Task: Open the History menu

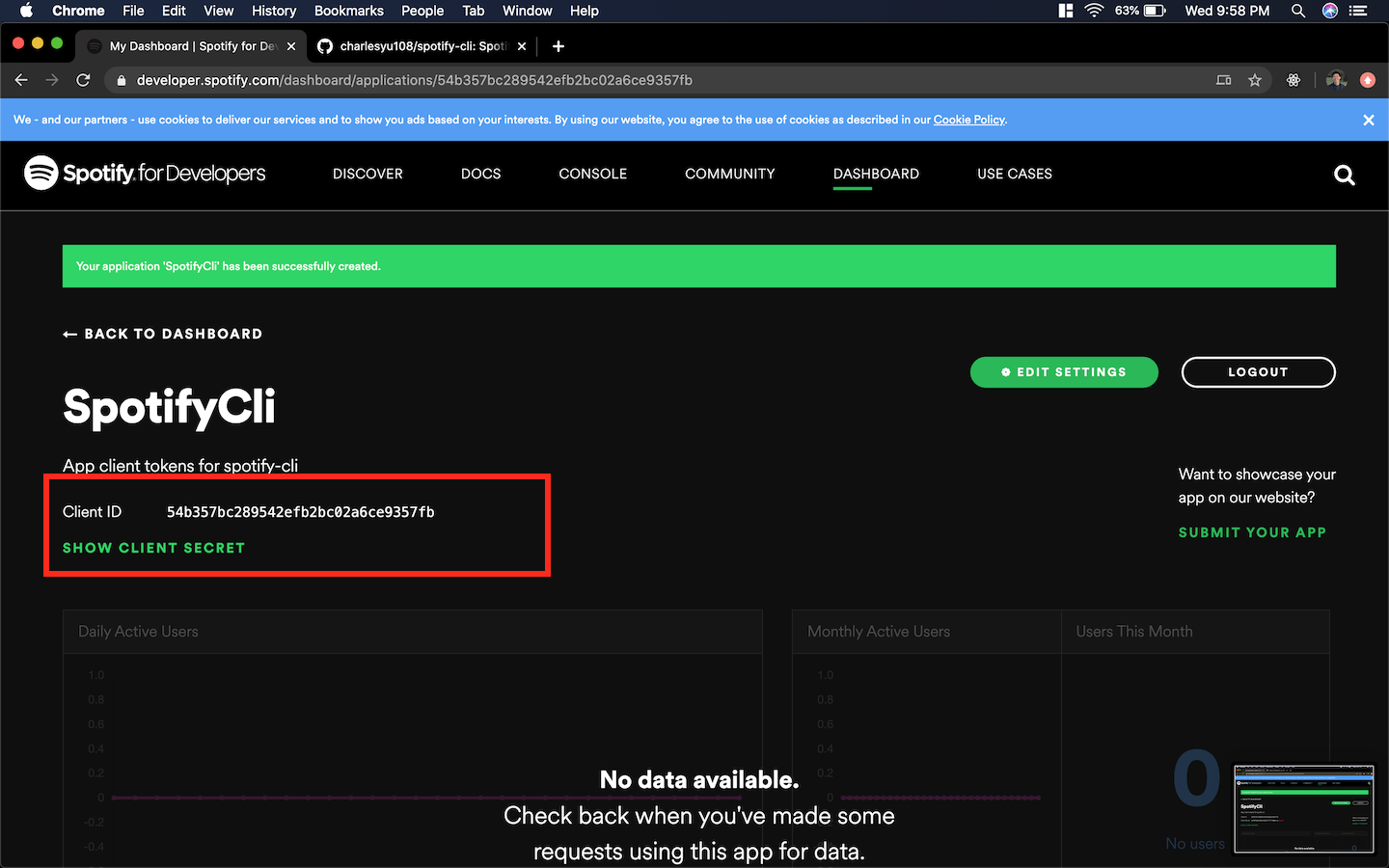Action: tap(274, 11)
